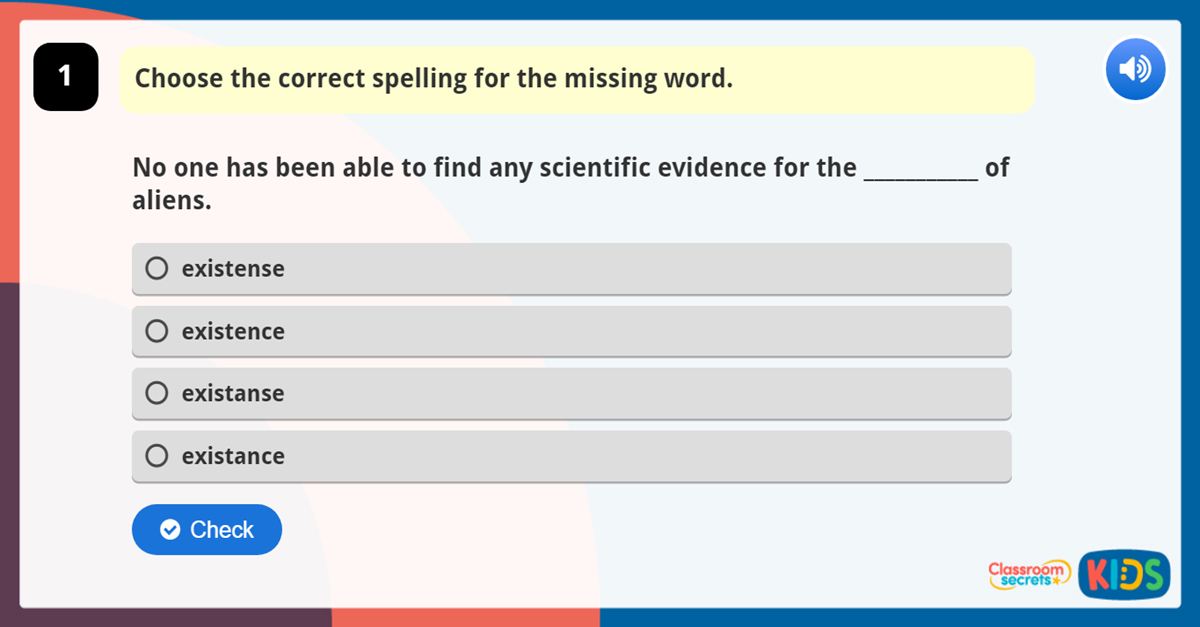Viewport: 1200px width, 627px height.
Task: Click the colorful KIDS letters
Action: 1124,575
